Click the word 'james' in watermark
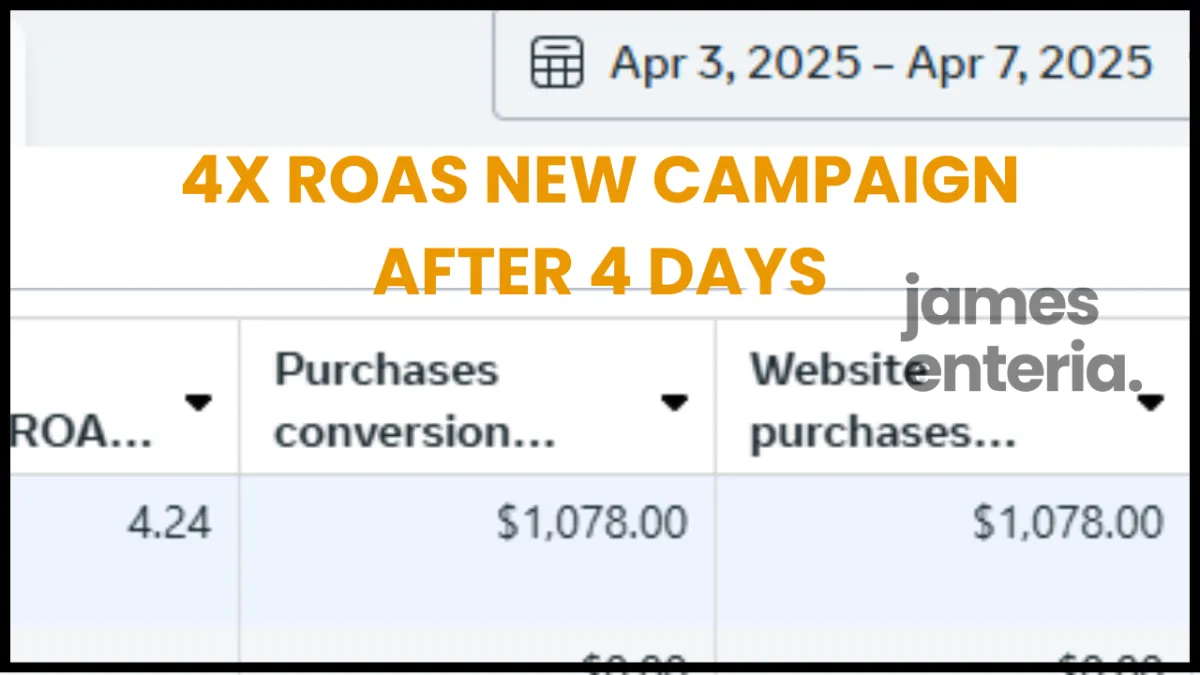Image resolution: width=1200 pixels, height=675 pixels. (x=999, y=305)
